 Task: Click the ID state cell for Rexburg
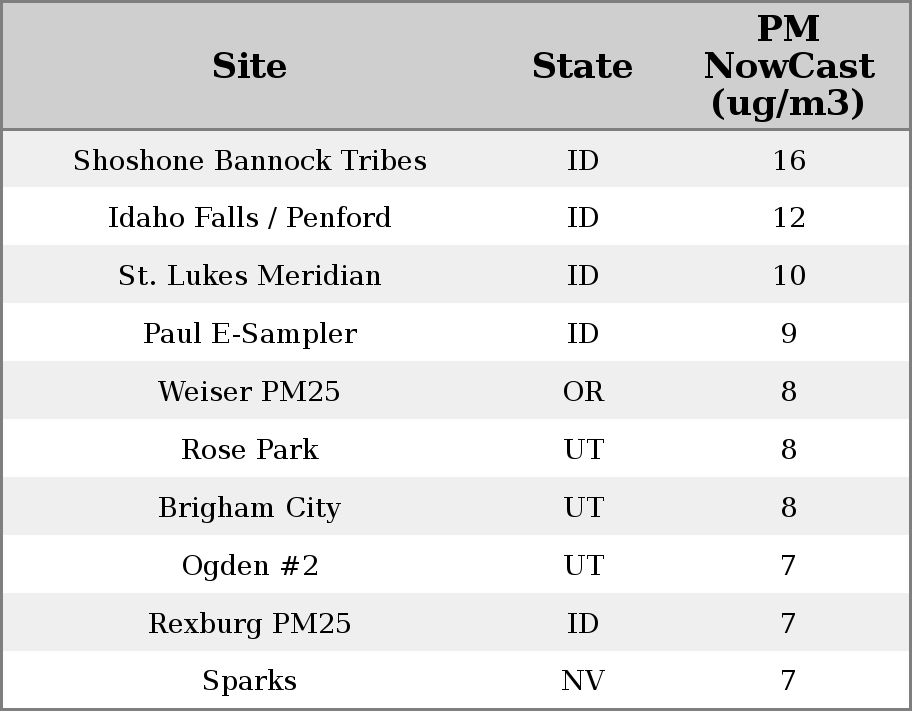click(x=583, y=624)
